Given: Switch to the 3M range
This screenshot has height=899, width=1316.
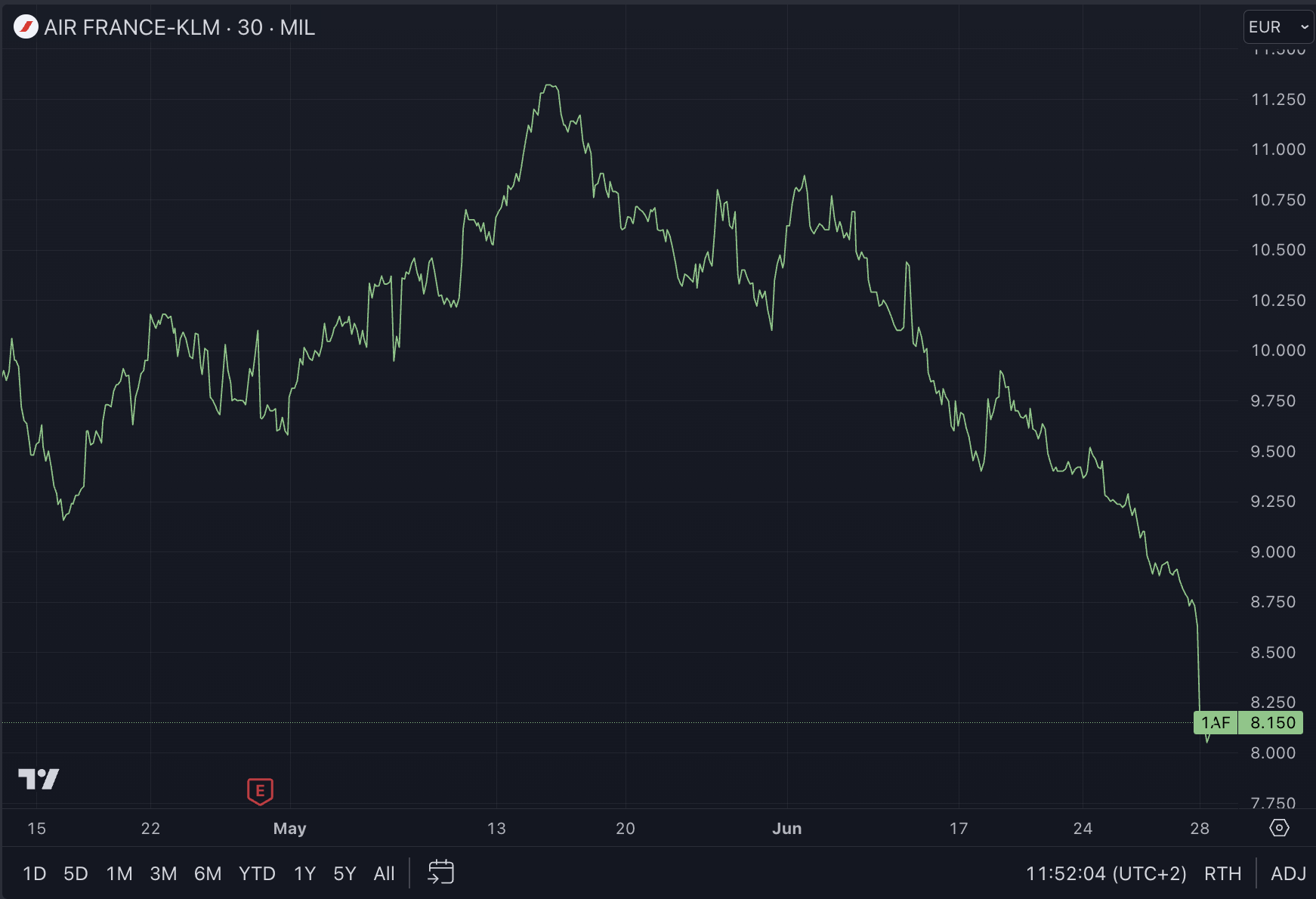Looking at the screenshot, I should point(163,873).
